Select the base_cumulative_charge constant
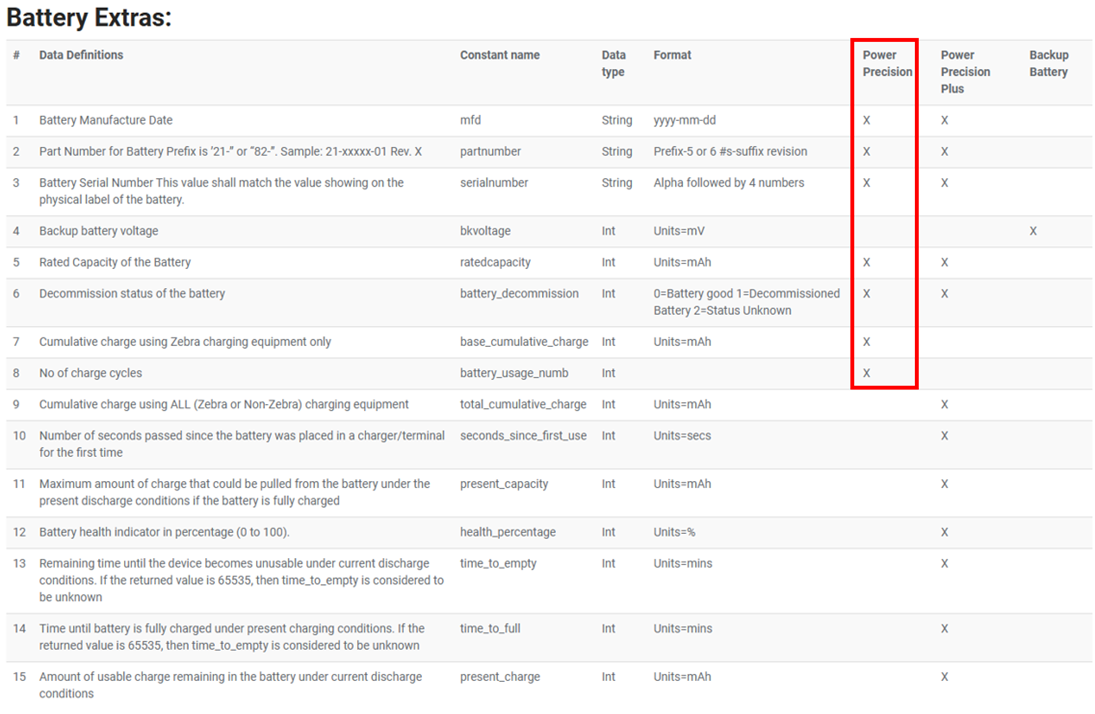1095x714 pixels. pyautogui.click(x=523, y=342)
